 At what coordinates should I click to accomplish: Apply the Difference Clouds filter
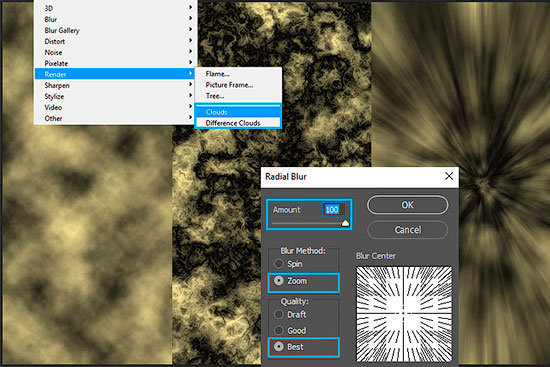tap(238, 123)
